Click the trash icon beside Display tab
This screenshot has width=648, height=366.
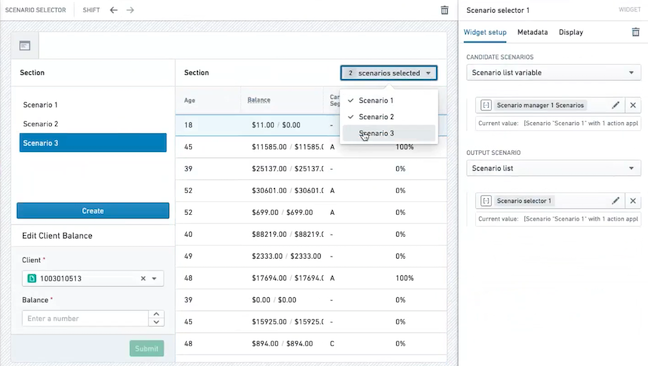636,32
